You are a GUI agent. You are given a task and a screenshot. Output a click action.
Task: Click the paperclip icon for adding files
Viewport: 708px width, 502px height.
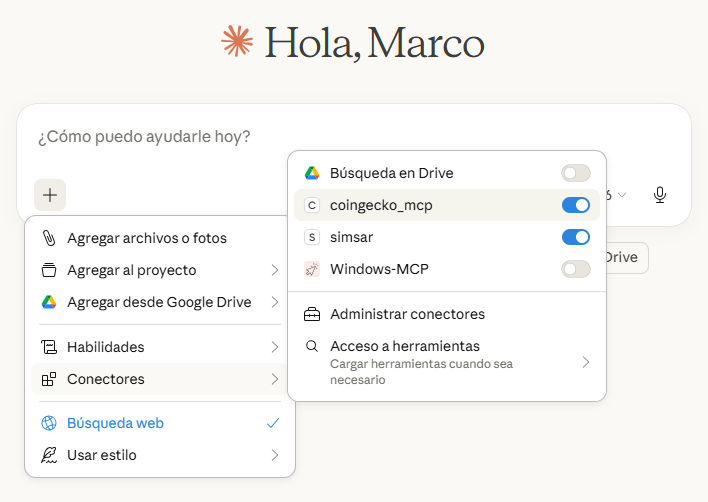tap(49, 238)
